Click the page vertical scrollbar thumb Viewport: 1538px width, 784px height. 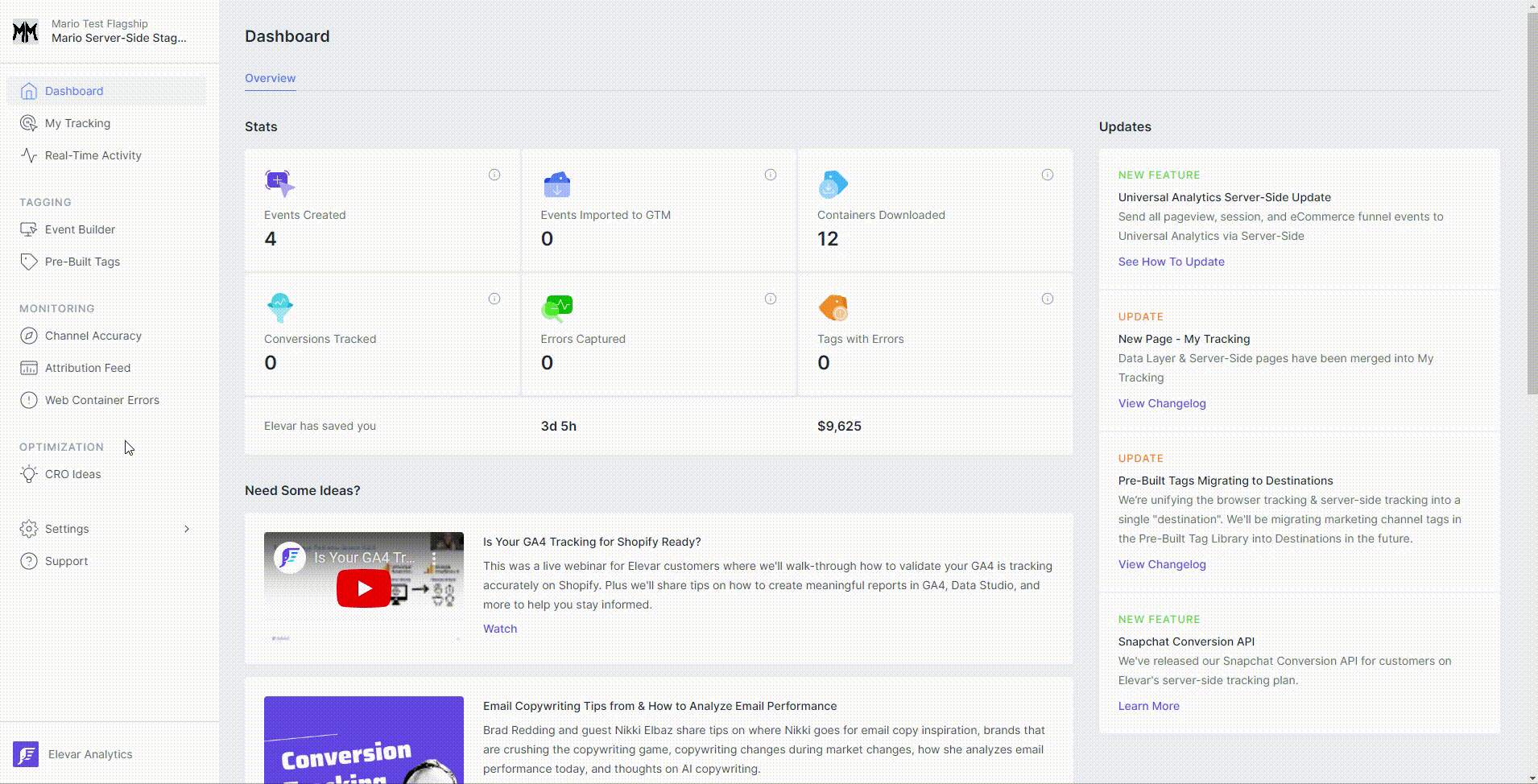pyautogui.click(x=1532, y=203)
